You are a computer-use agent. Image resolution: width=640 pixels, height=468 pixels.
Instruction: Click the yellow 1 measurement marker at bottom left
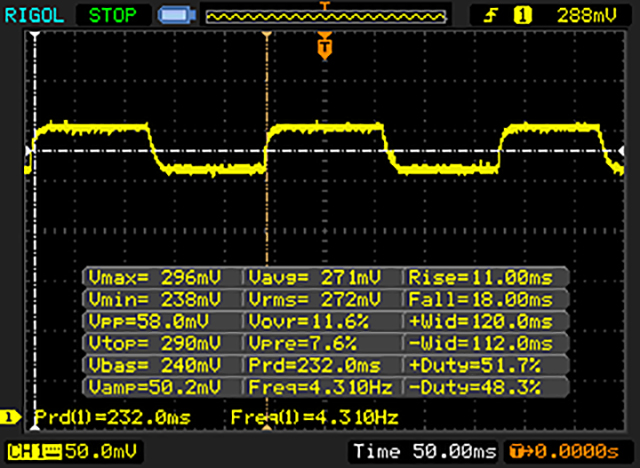[12, 416]
